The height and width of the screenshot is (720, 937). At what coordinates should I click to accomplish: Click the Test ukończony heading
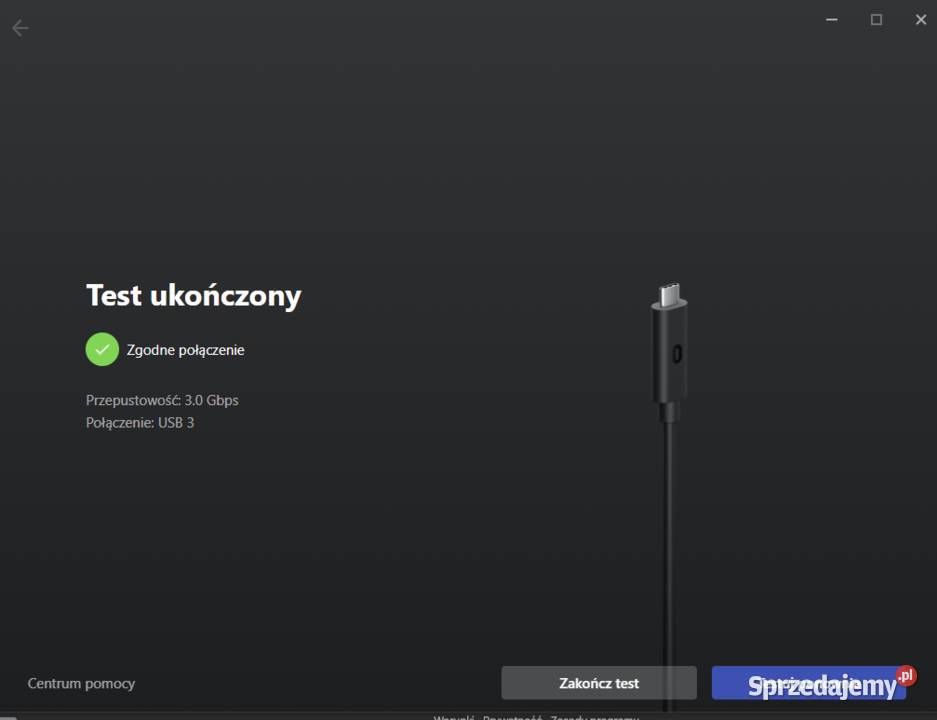tap(193, 295)
